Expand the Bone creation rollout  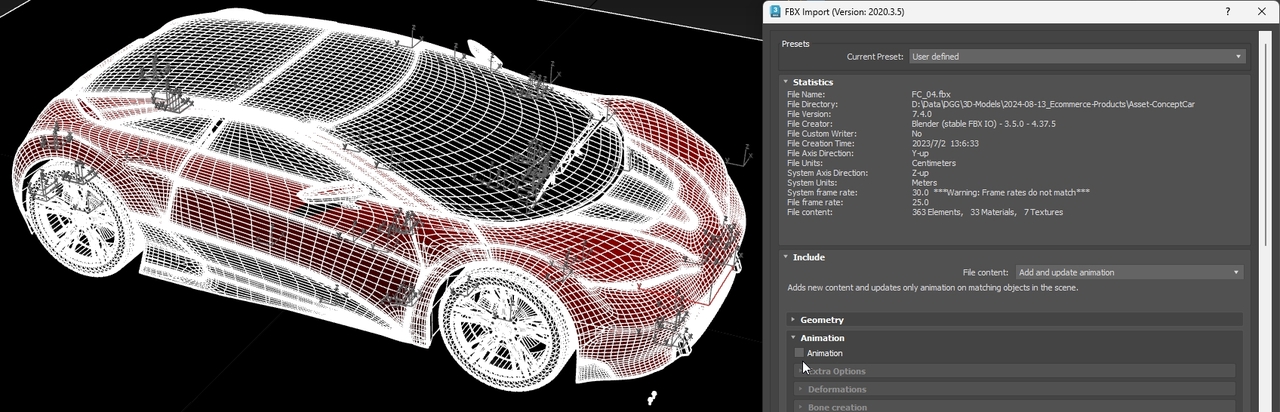1015,407
